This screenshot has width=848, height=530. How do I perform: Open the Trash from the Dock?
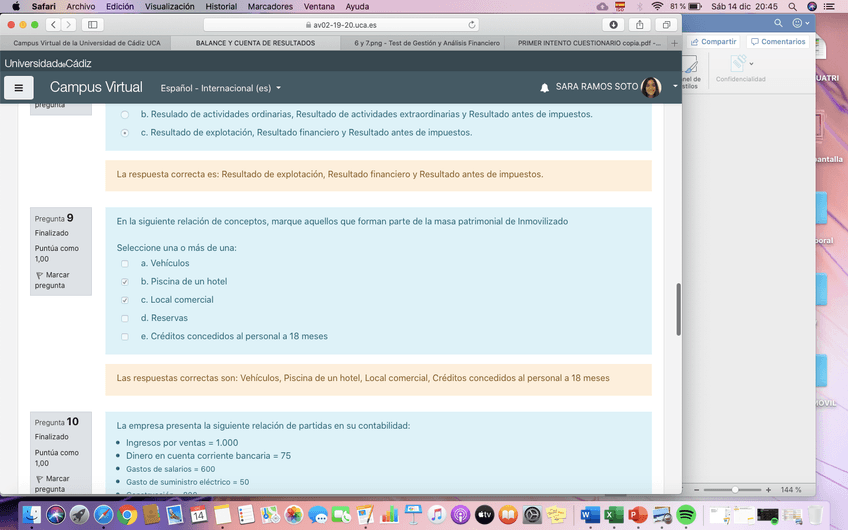coord(815,514)
